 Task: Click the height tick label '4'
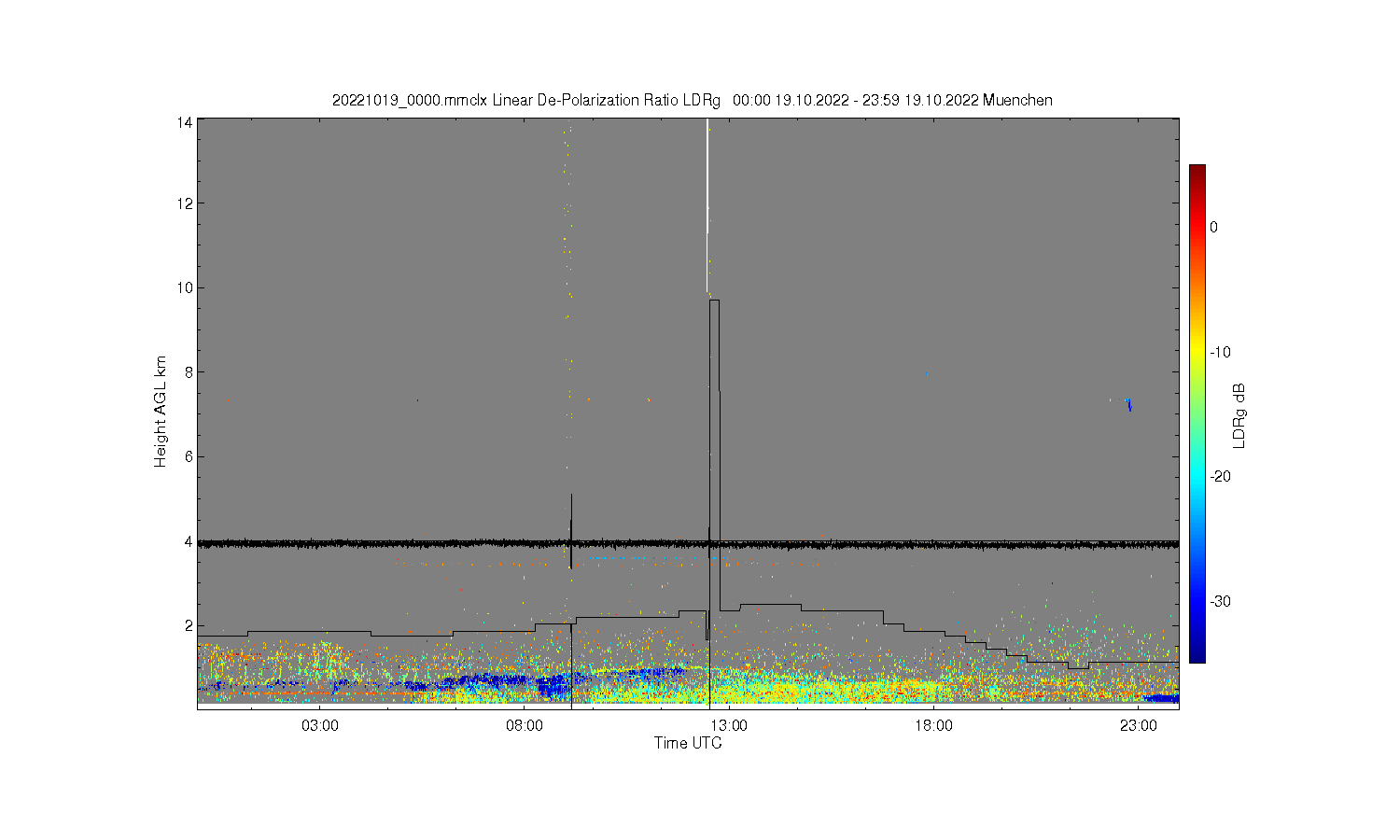coord(189,541)
